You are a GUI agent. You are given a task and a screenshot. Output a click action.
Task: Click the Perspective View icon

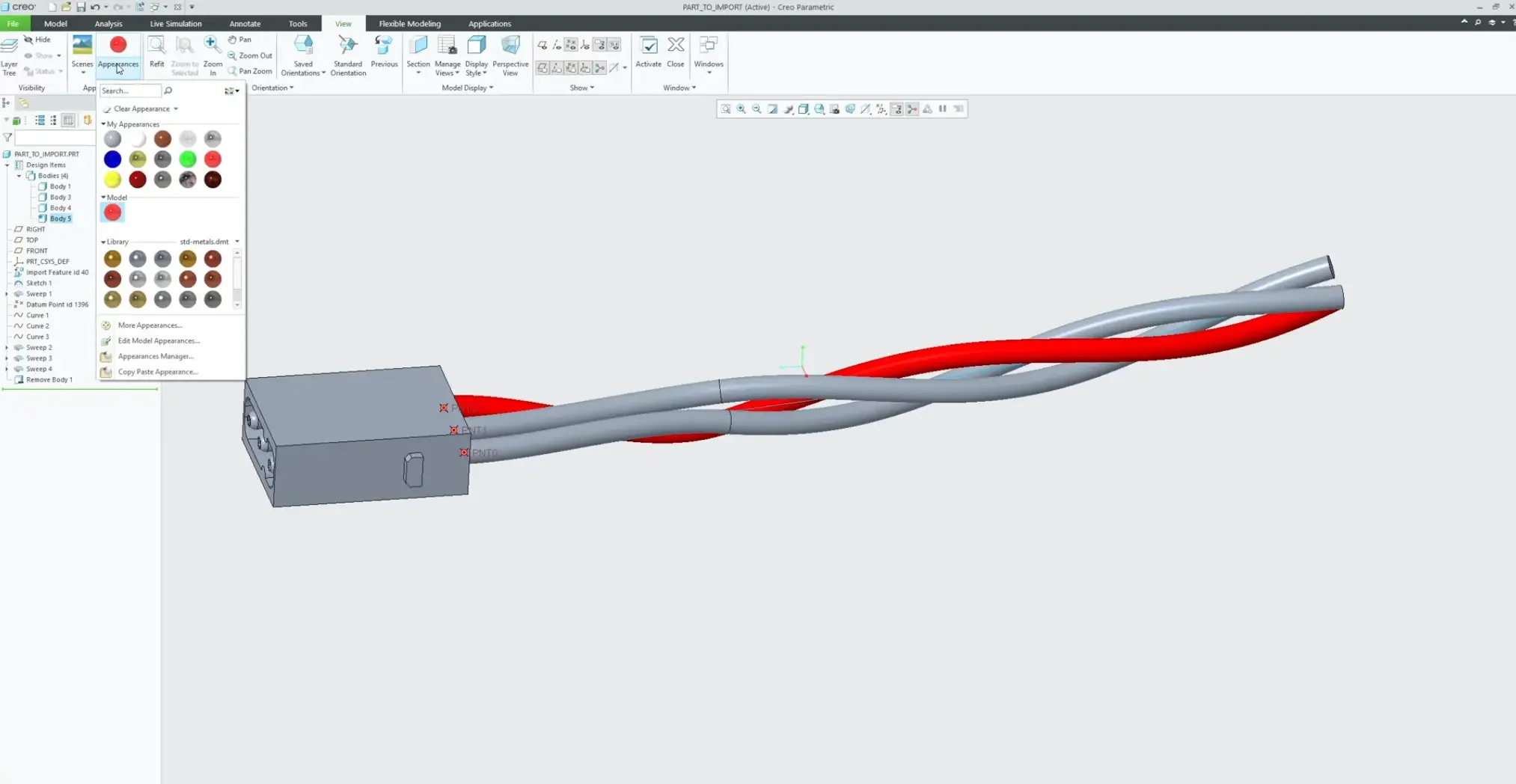tap(510, 46)
